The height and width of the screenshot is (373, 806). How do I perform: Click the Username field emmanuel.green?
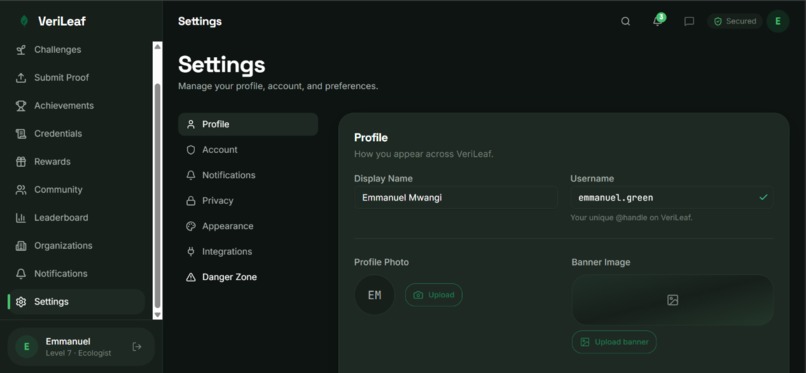672,197
